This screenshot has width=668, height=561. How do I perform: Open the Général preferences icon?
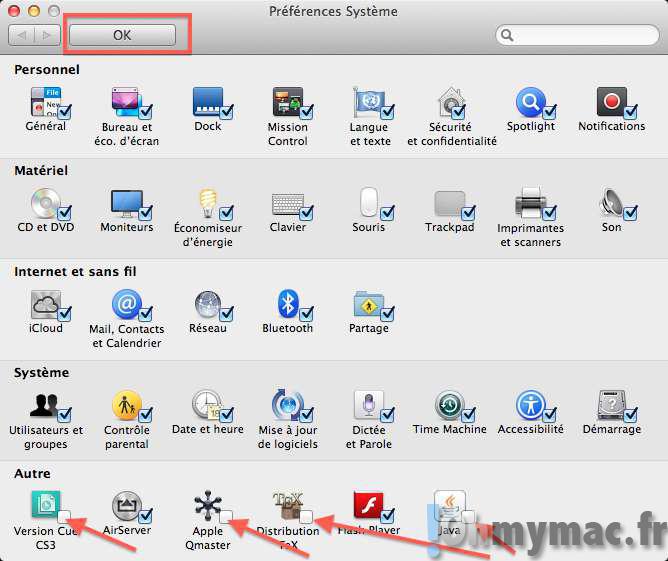pos(44,102)
